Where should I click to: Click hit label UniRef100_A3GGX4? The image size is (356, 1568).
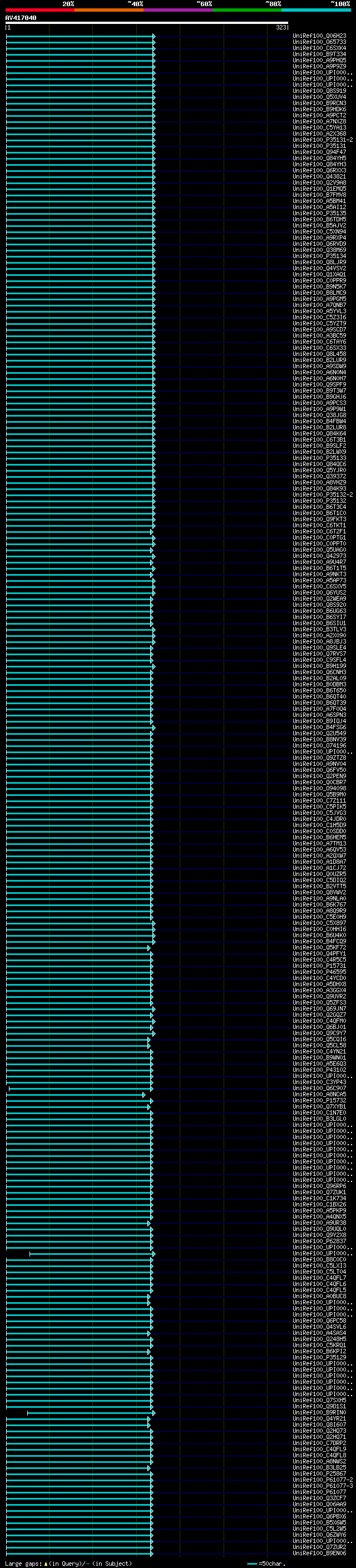pyautogui.click(x=319, y=990)
